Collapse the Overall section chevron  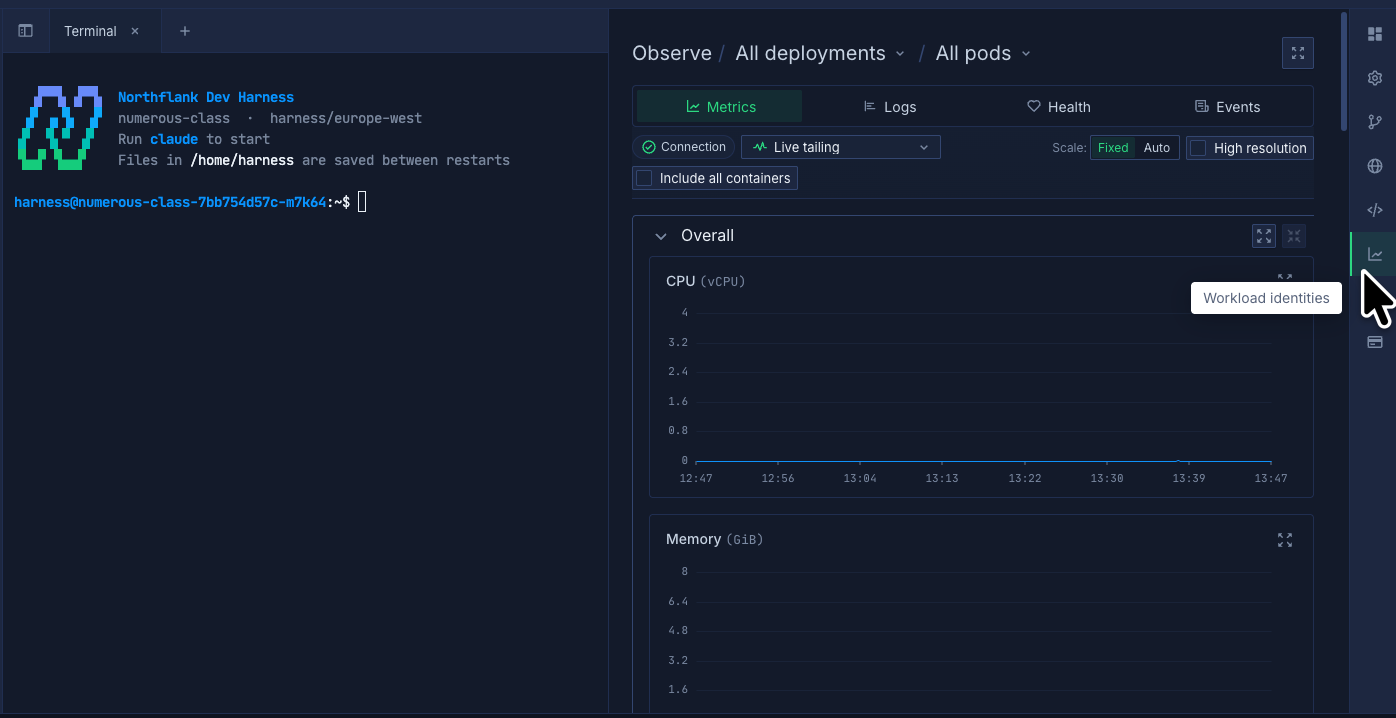(x=660, y=236)
